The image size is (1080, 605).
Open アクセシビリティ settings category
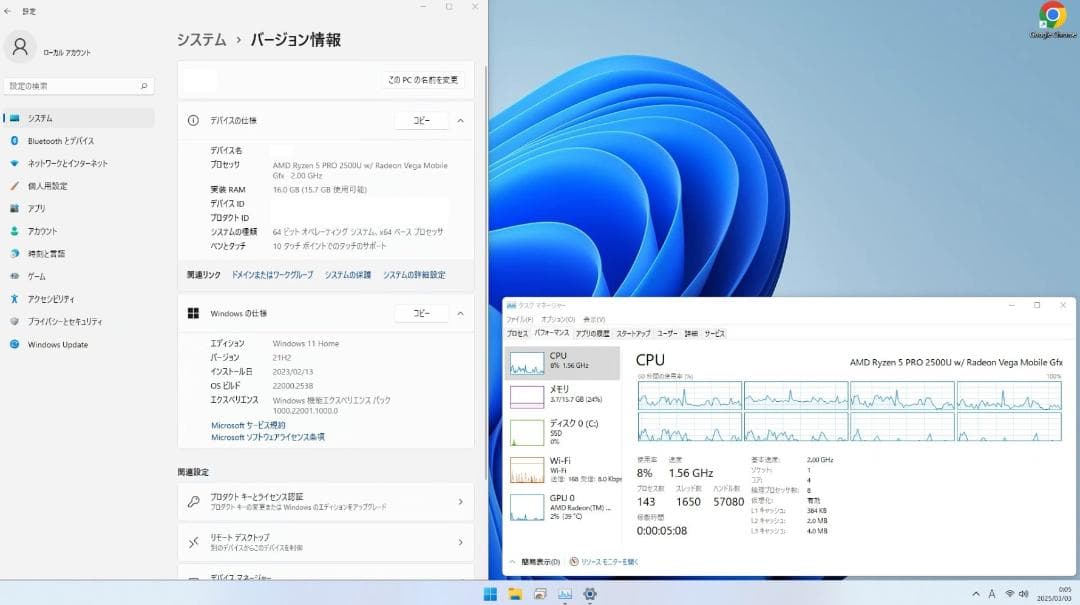click(x=48, y=298)
